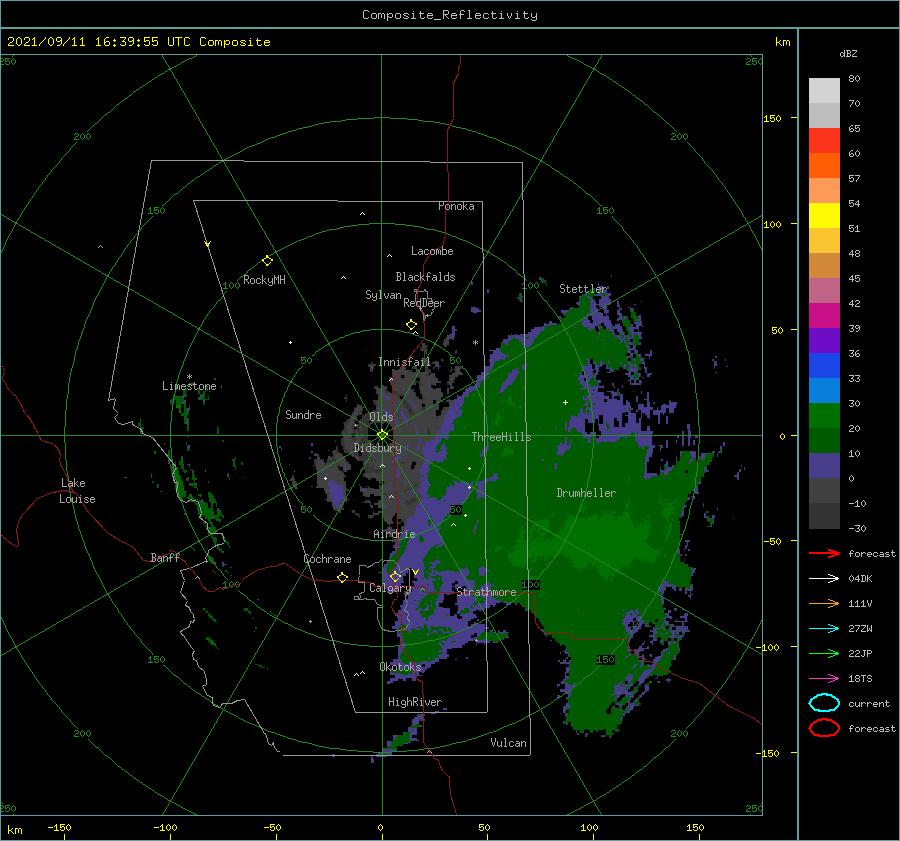This screenshot has width=900, height=841.
Task: Click the yellow diamond marker below RedDeer
Action: pos(412,324)
